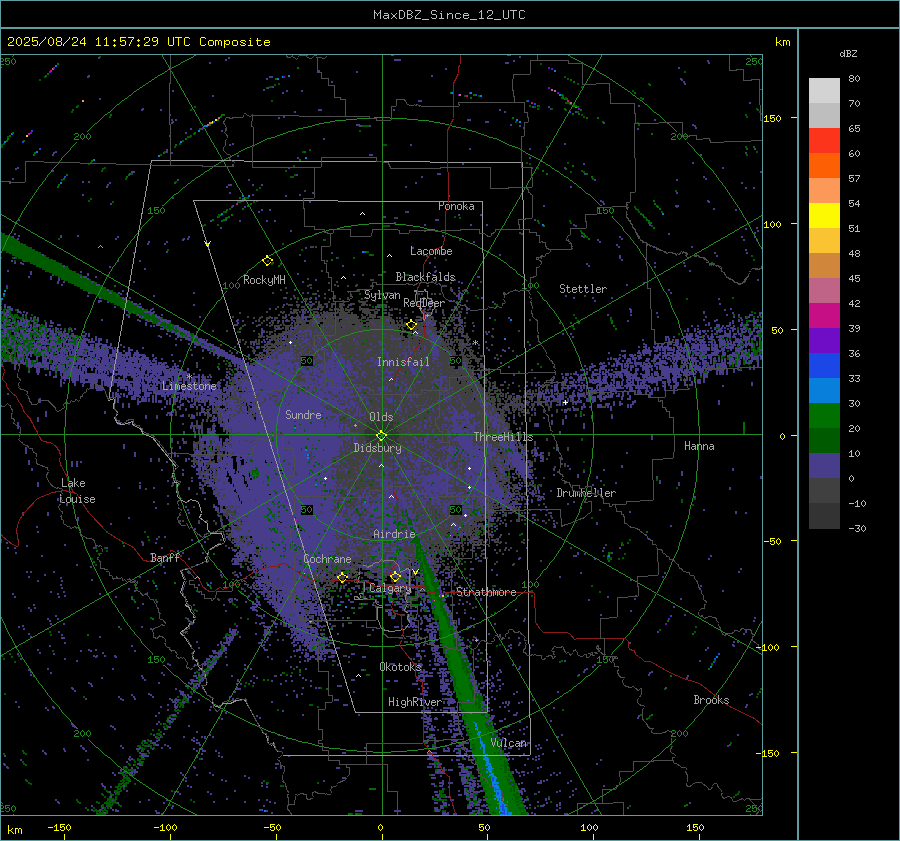Click the yellow diamond marker beside RockyMH
Screen dimensions: 900x841
(x=267, y=261)
